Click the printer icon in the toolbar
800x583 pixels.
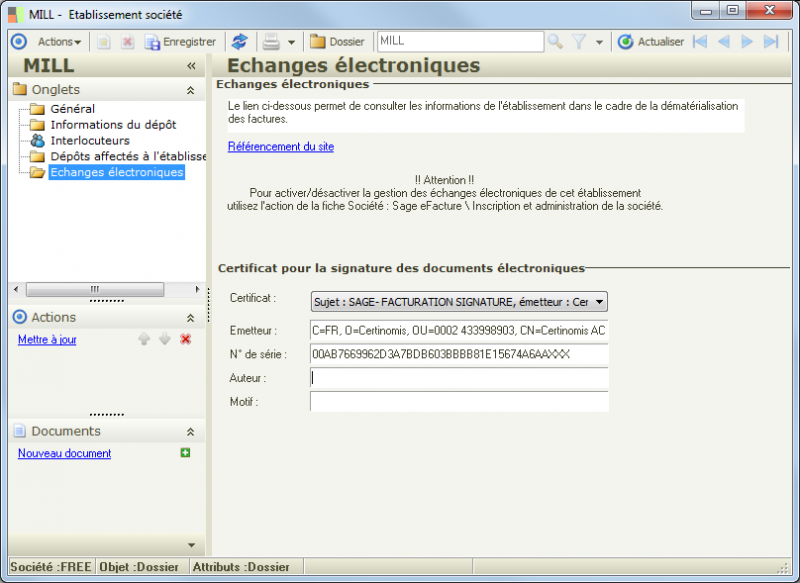pyautogui.click(x=272, y=41)
